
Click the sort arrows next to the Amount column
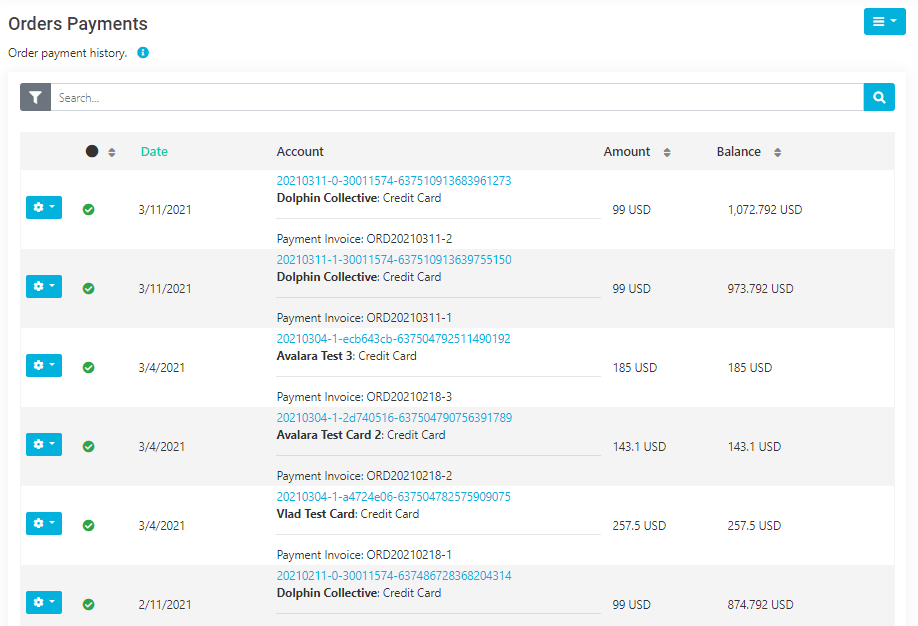[x=666, y=152]
